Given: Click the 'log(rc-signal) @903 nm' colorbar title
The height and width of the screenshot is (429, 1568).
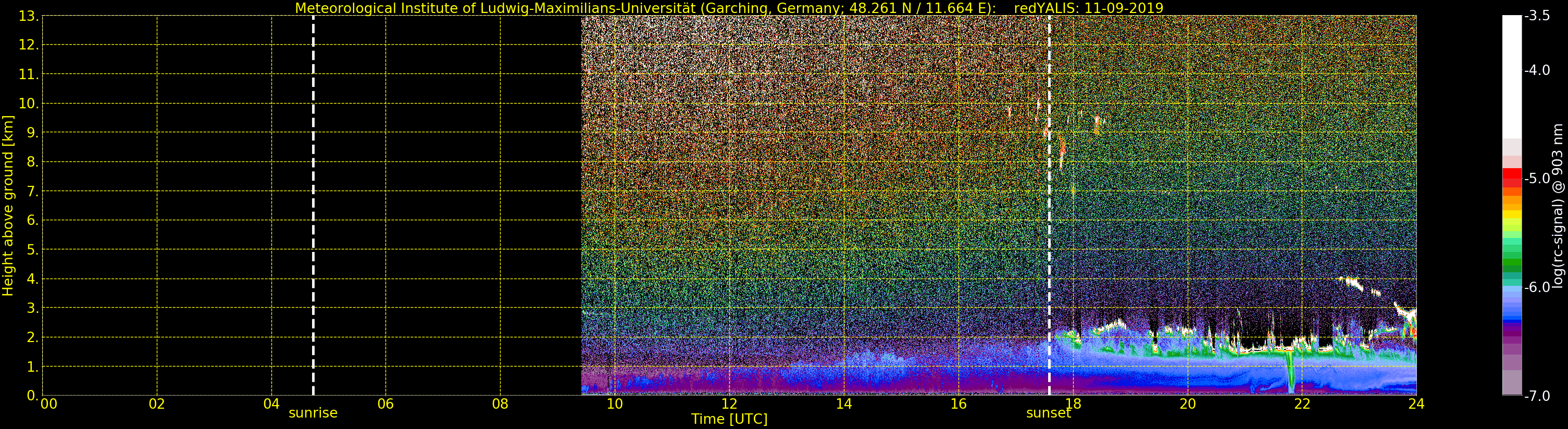Looking at the screenshot, I should [x=1558, y=206].
